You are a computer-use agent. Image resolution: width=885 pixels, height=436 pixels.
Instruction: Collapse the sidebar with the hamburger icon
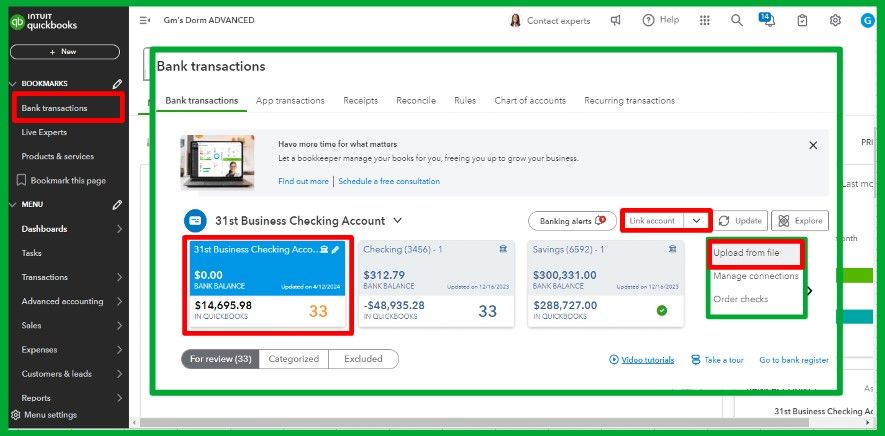point(144,20)
